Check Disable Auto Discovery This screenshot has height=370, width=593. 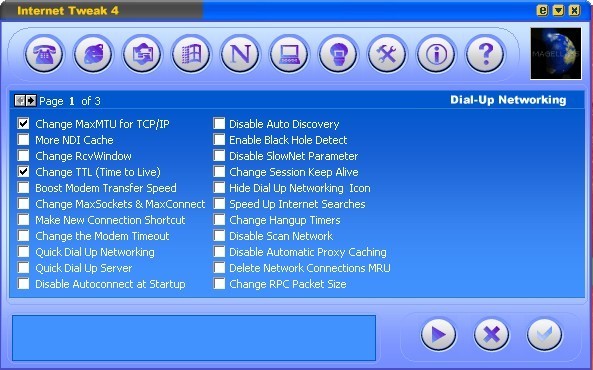coord(219,123)
